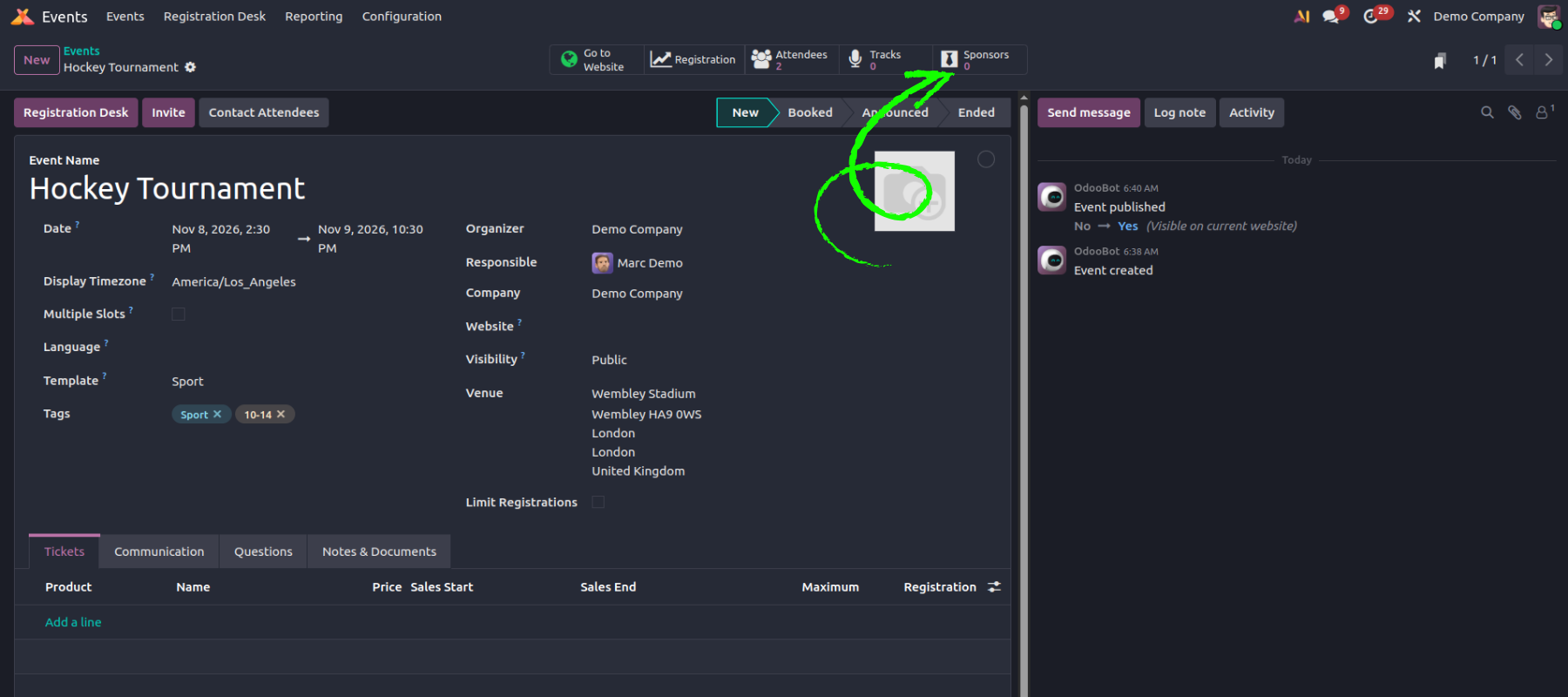Toggle the Multiple Slots checkbox
Screen dimensions: 1568x697
179,315
